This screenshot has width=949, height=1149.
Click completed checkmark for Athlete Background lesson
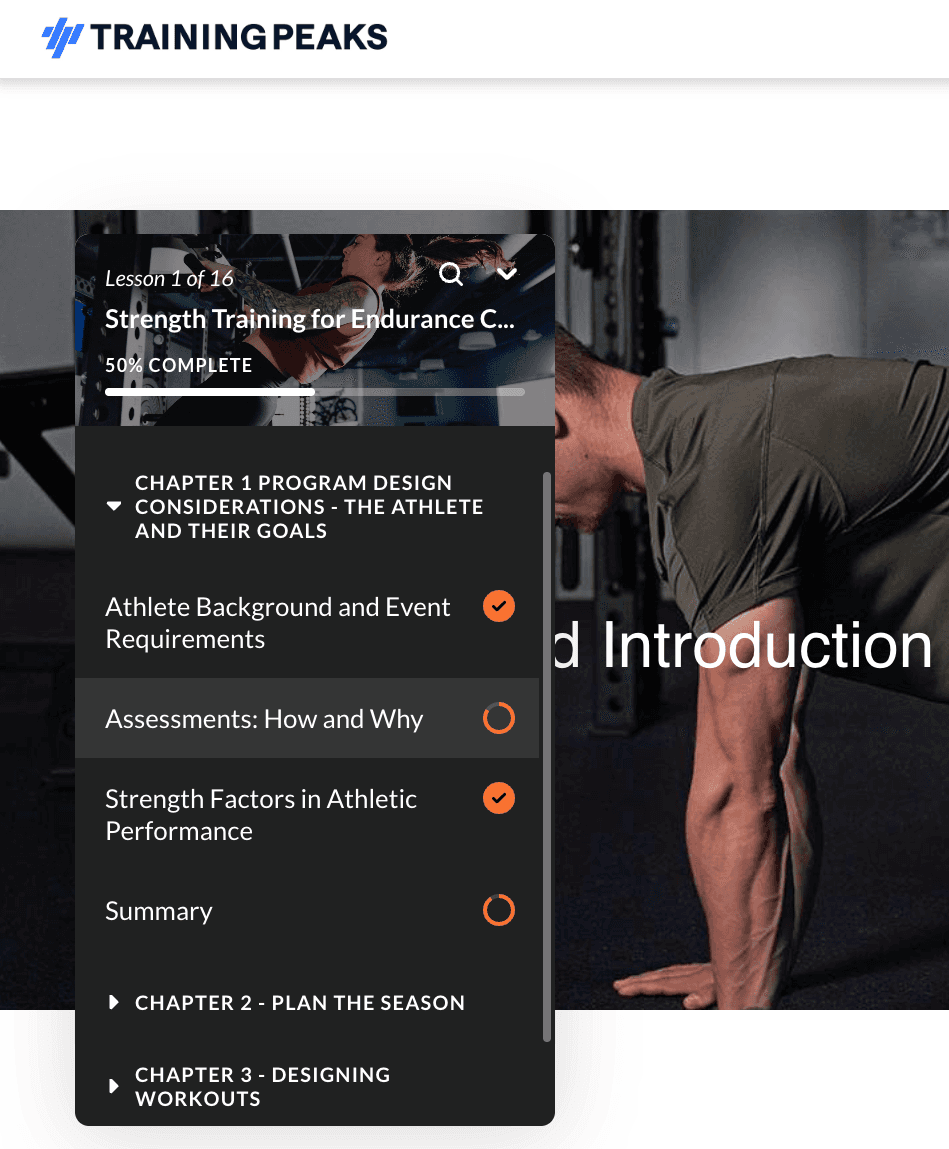[x=498, y=606]
